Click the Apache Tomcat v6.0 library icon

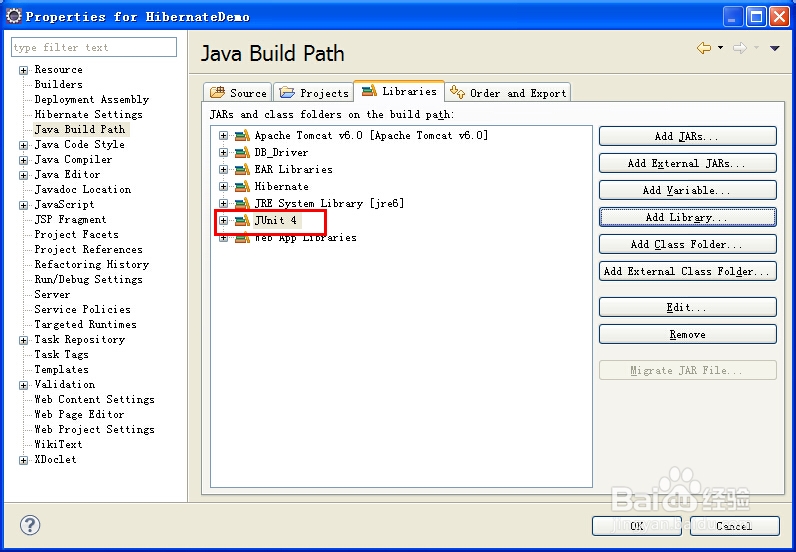242,135
